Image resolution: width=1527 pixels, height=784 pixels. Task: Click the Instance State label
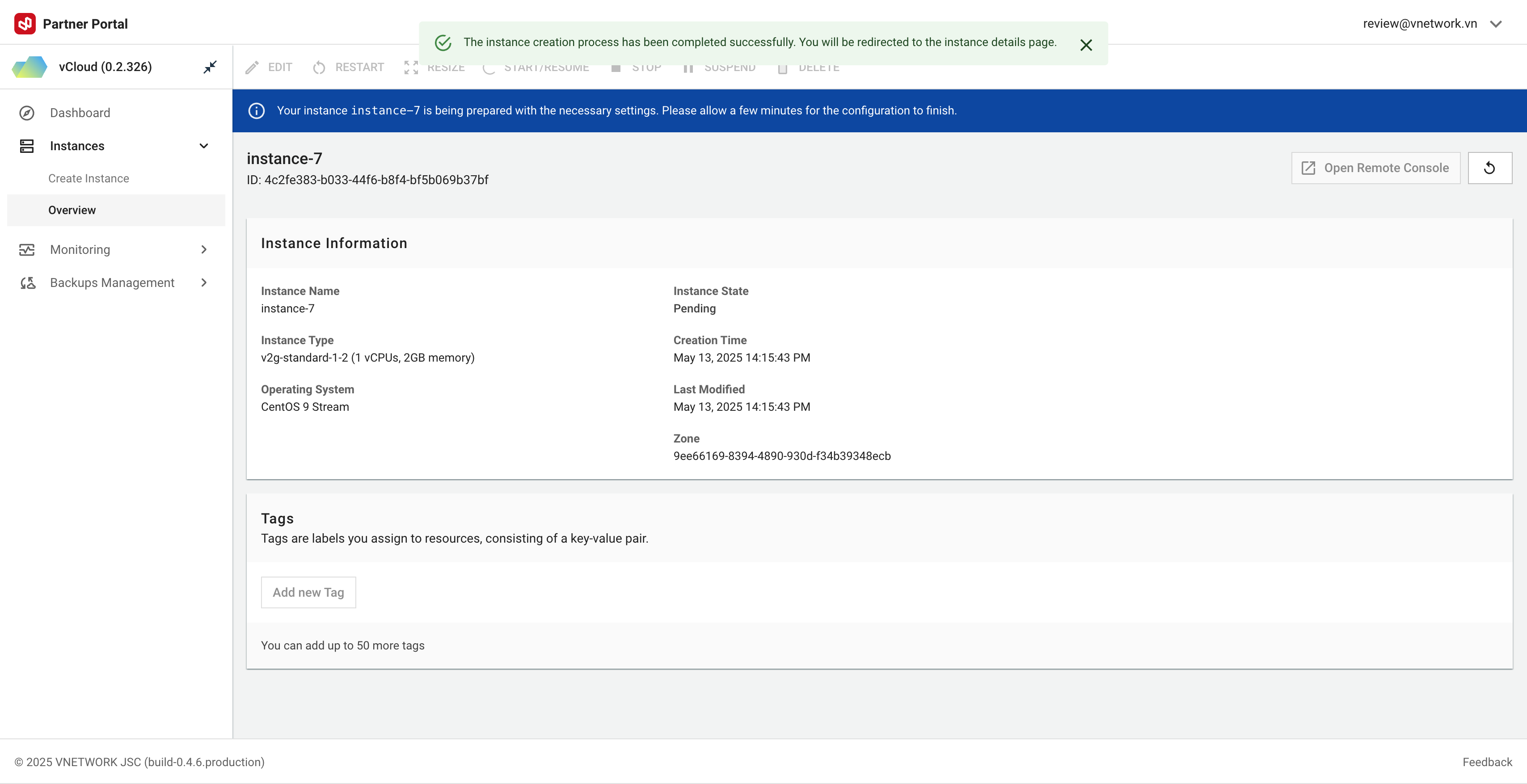[711, 291]
